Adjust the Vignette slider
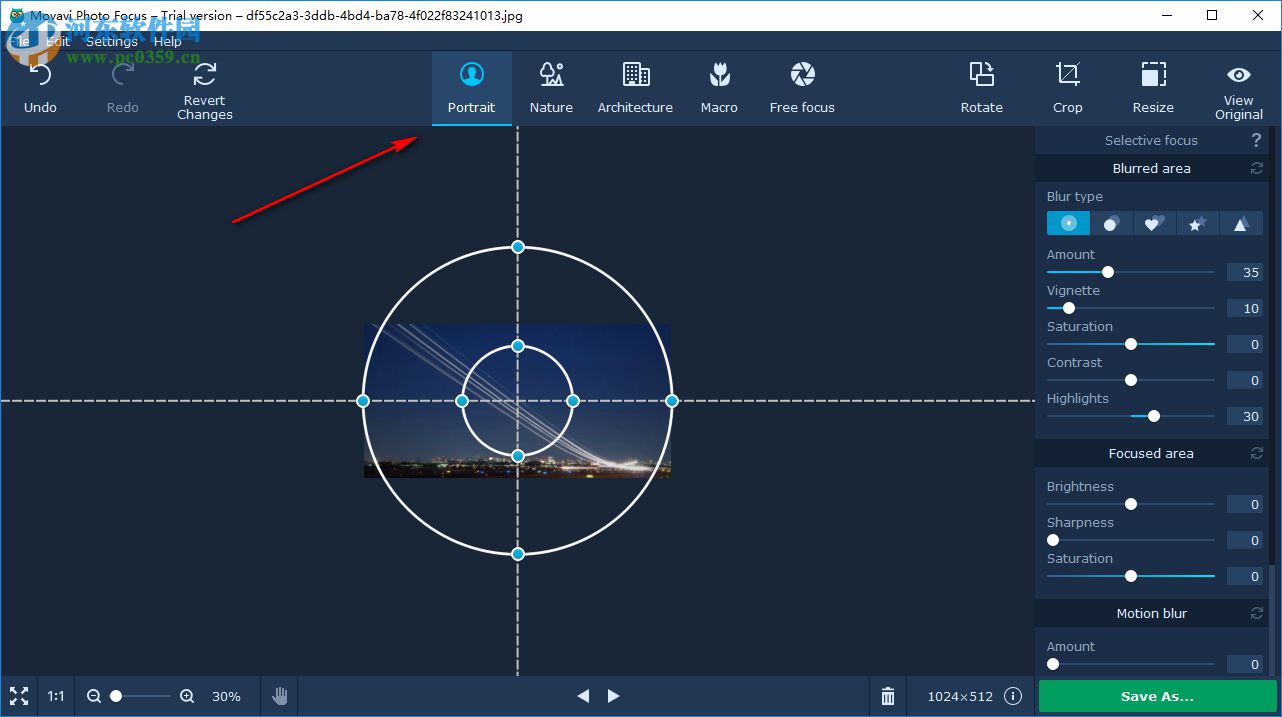This screenshot has width=1282, height=717. [1068, 308]
